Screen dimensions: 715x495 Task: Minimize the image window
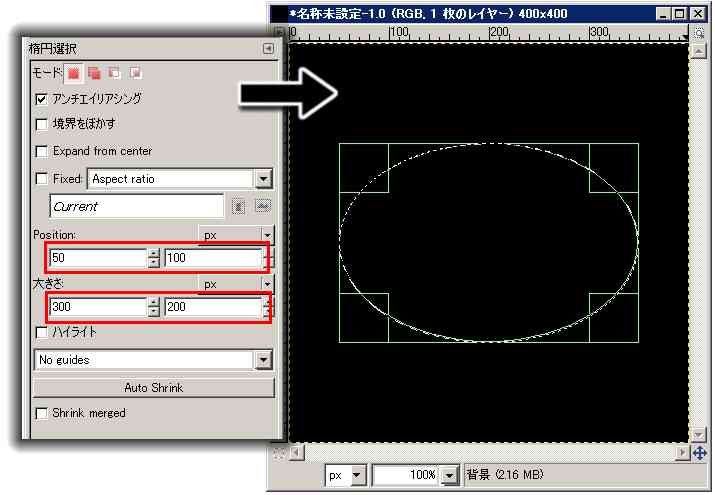(663, 14)
